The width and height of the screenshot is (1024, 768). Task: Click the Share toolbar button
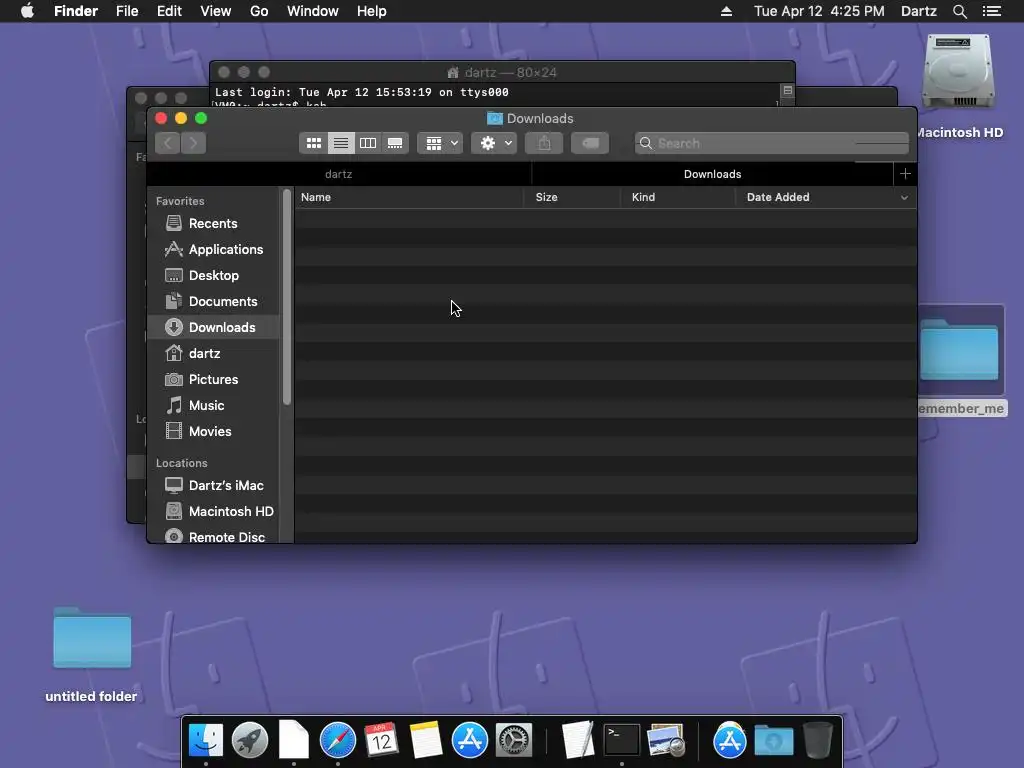[x=544, y=143]
